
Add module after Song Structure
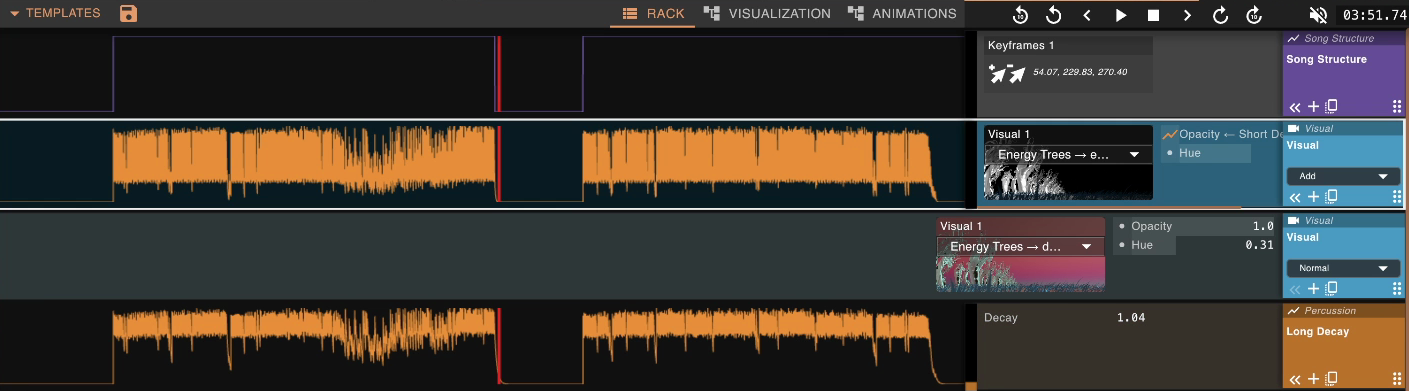coord(1314,106)
